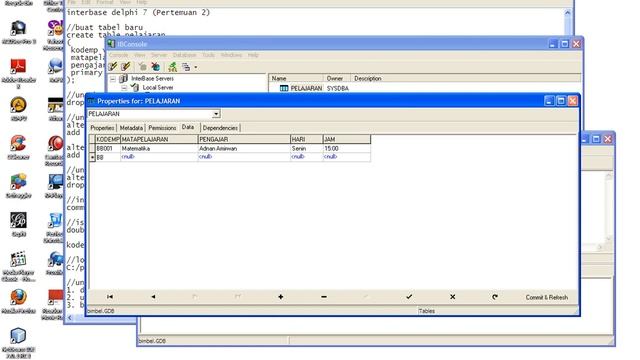Click the null cell under JAM

pos(347,157)
